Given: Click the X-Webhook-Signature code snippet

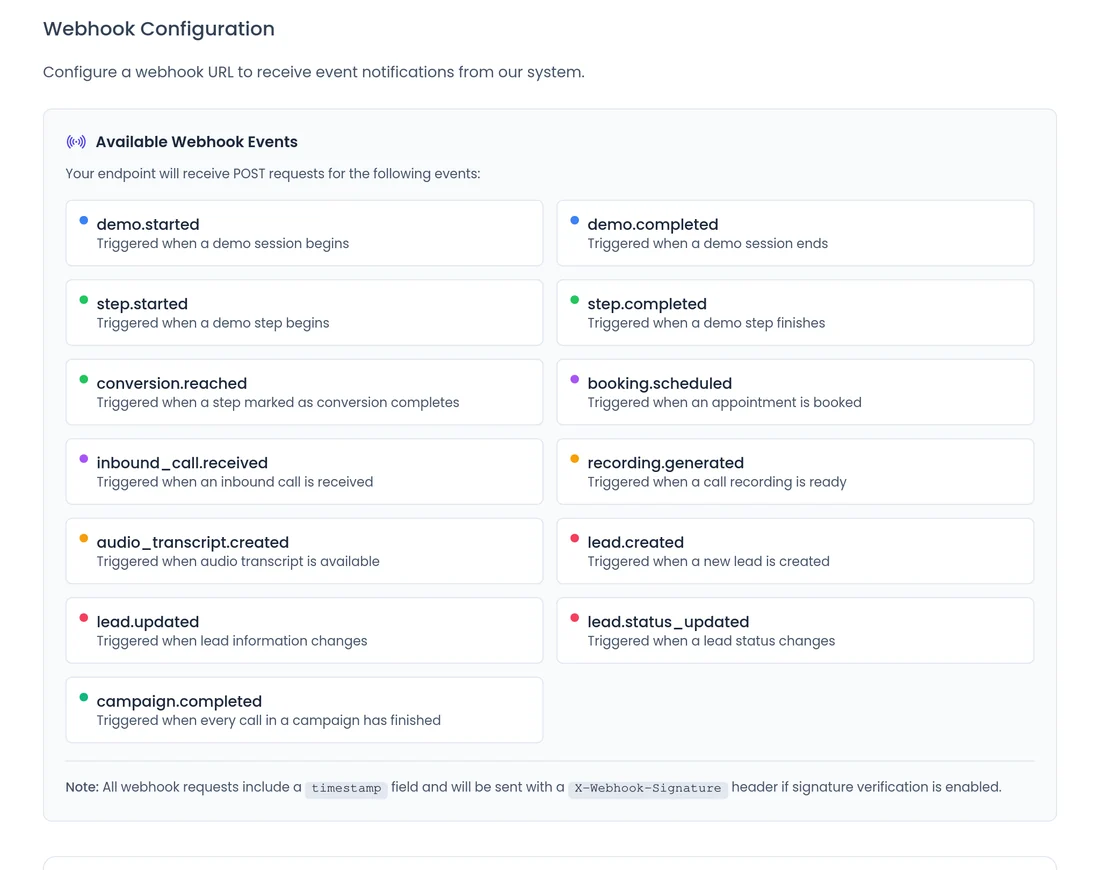Looking at the screenshot, I should point(648,788).
